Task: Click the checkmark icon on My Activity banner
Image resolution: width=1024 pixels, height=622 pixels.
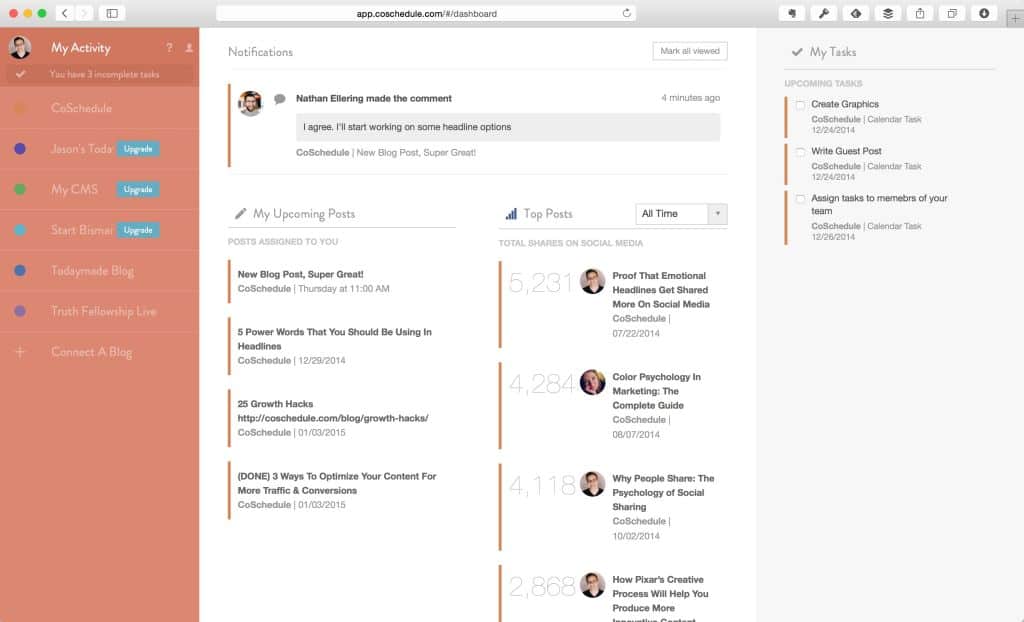Action: [22, 73]
